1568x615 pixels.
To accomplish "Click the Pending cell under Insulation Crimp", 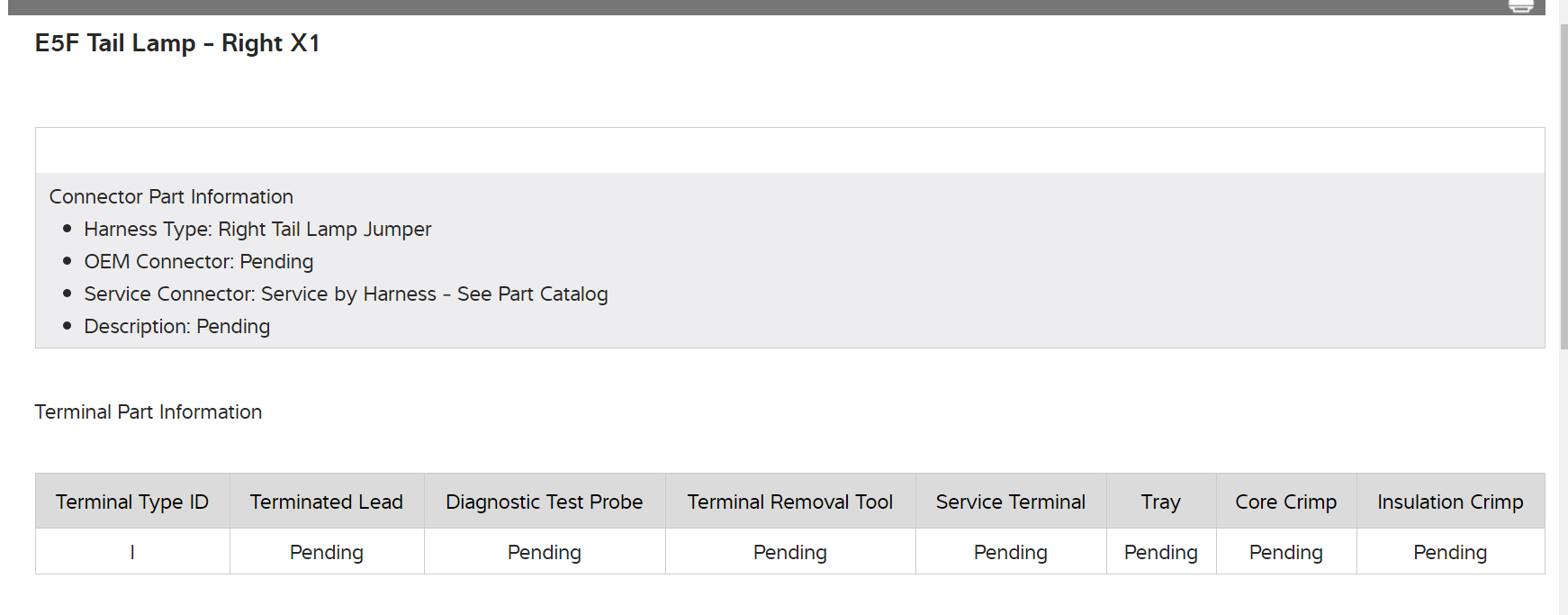I will (1450, 552).
